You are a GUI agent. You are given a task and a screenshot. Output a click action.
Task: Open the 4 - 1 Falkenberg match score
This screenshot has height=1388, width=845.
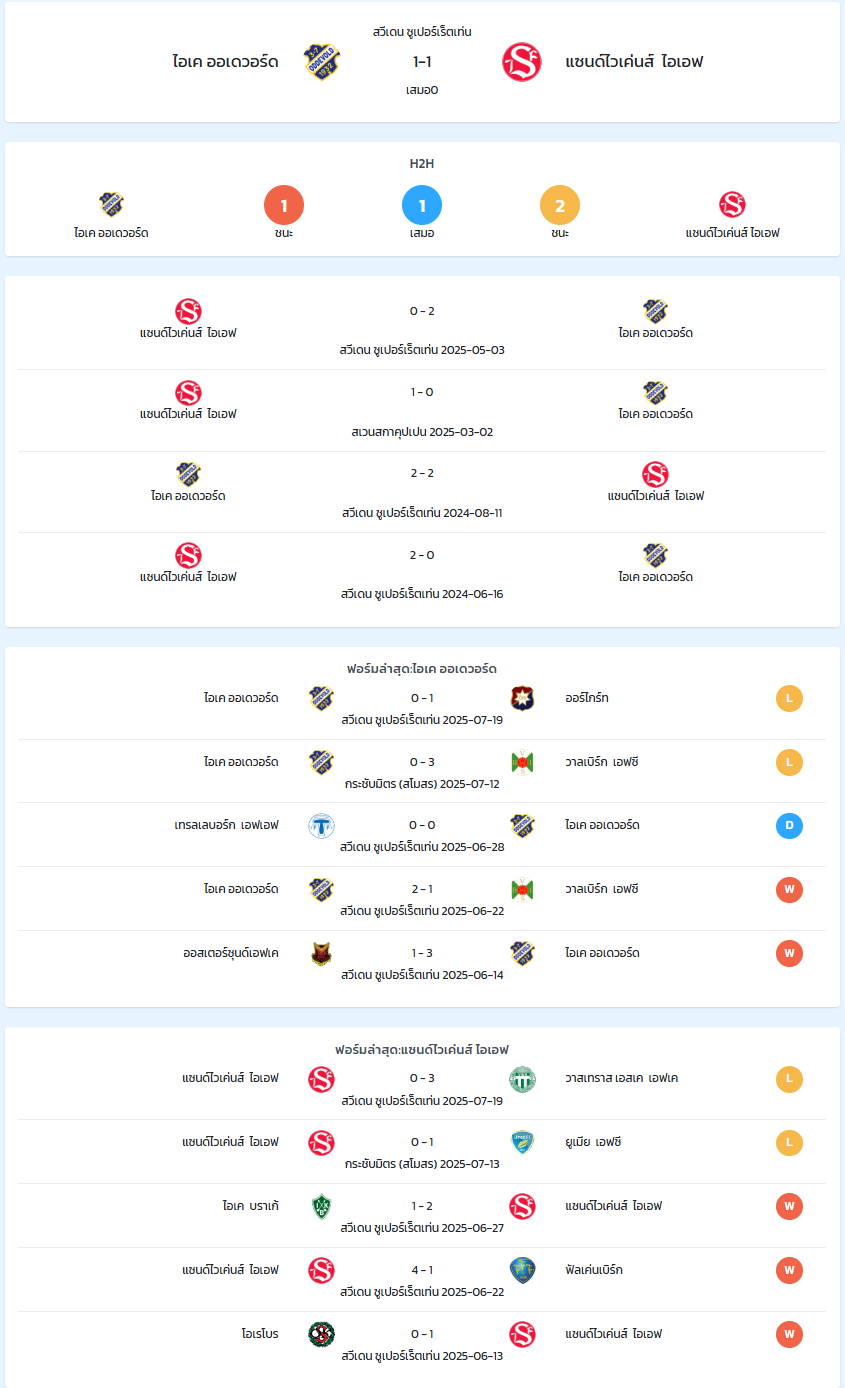tap(422, 1270)
